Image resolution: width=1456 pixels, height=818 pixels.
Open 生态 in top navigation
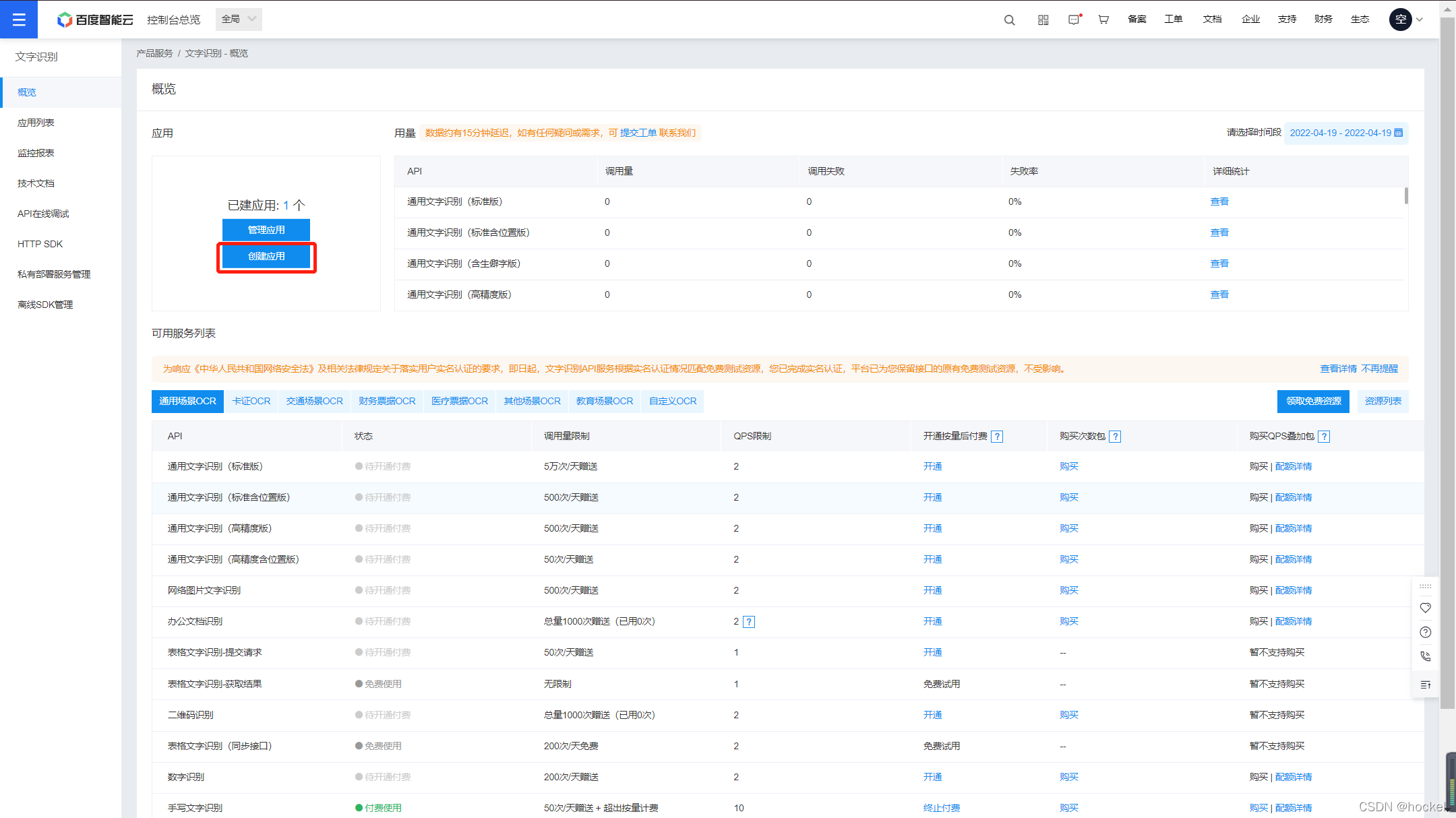coord(1360,20)
